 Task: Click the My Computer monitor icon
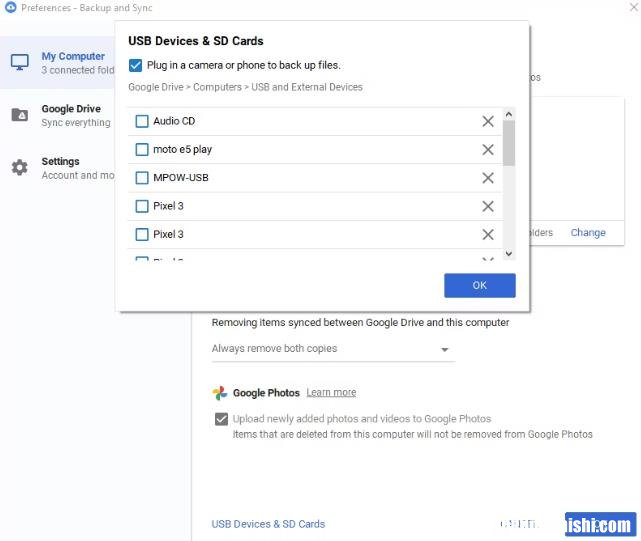pos(20,62)
